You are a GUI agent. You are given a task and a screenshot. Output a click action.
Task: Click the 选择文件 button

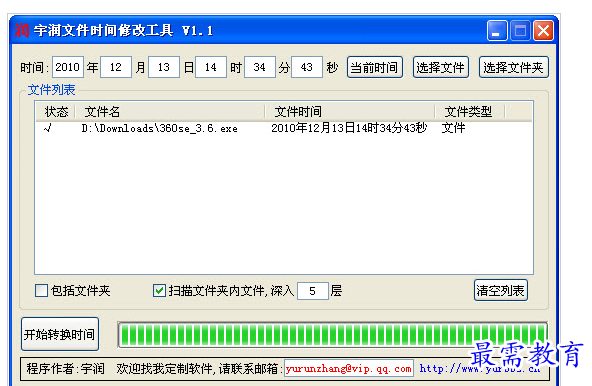coord(441,67)
